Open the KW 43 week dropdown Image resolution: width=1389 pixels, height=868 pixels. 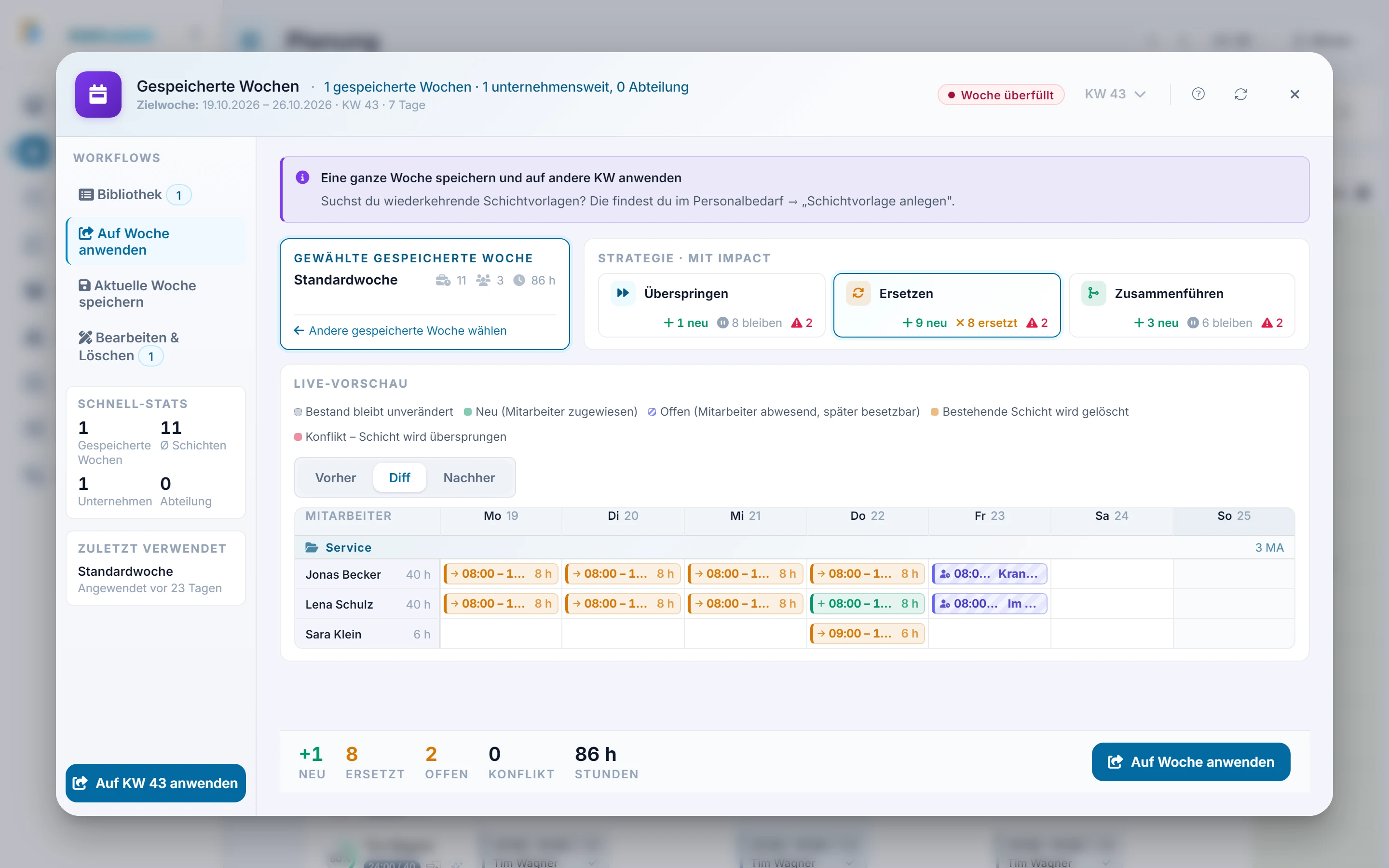[1115, 94]
